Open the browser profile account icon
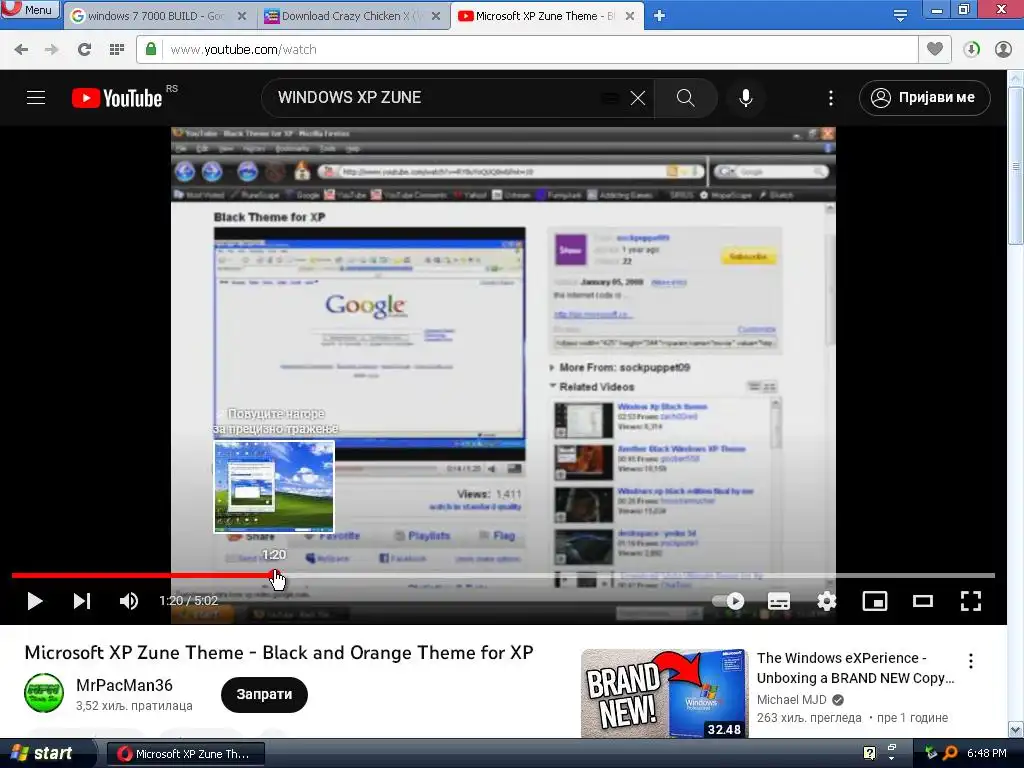 (1003, 49)
